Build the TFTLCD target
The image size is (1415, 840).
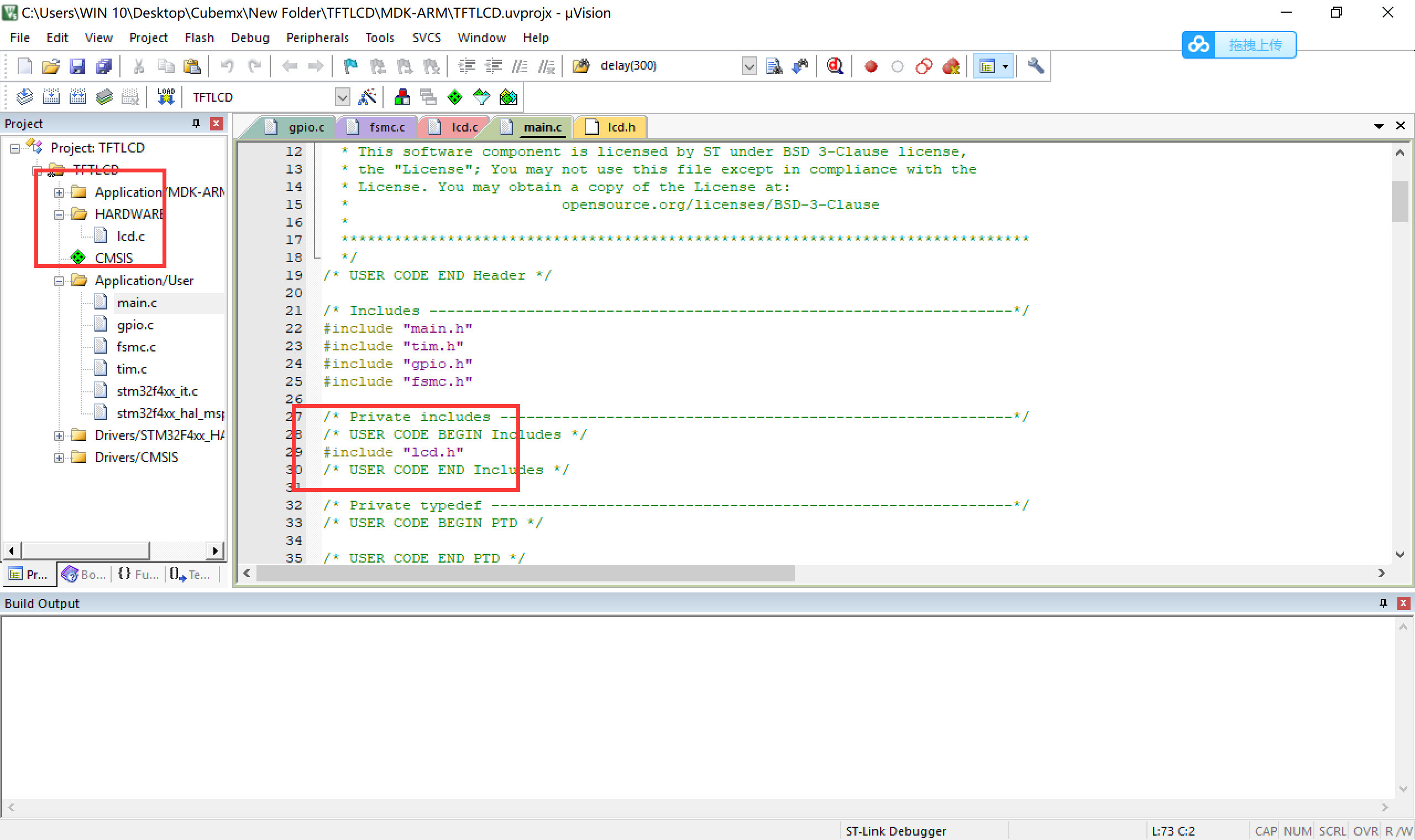[x=52, y=96]
